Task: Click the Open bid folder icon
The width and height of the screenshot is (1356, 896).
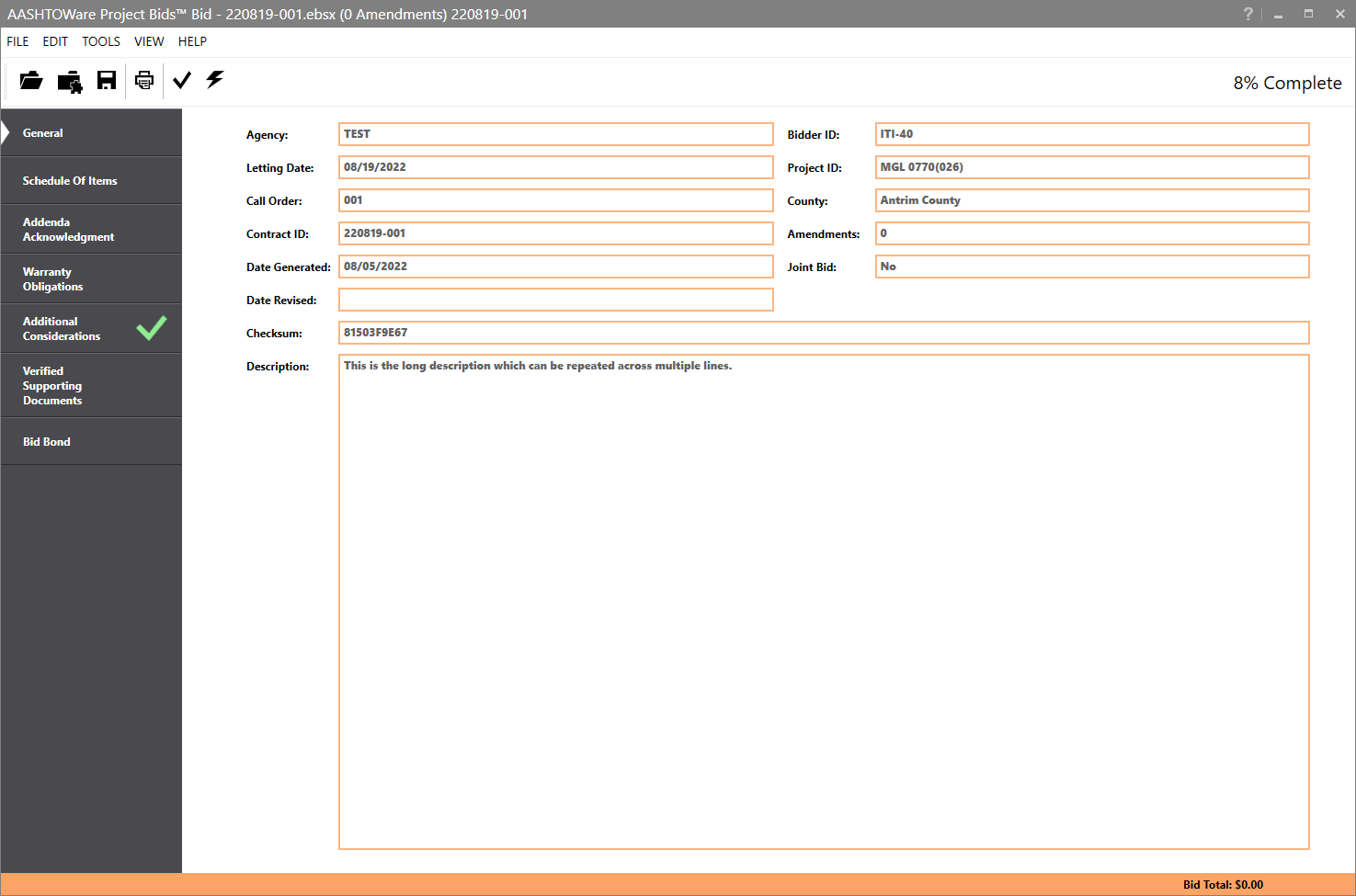Action: [x=31, y=81]
